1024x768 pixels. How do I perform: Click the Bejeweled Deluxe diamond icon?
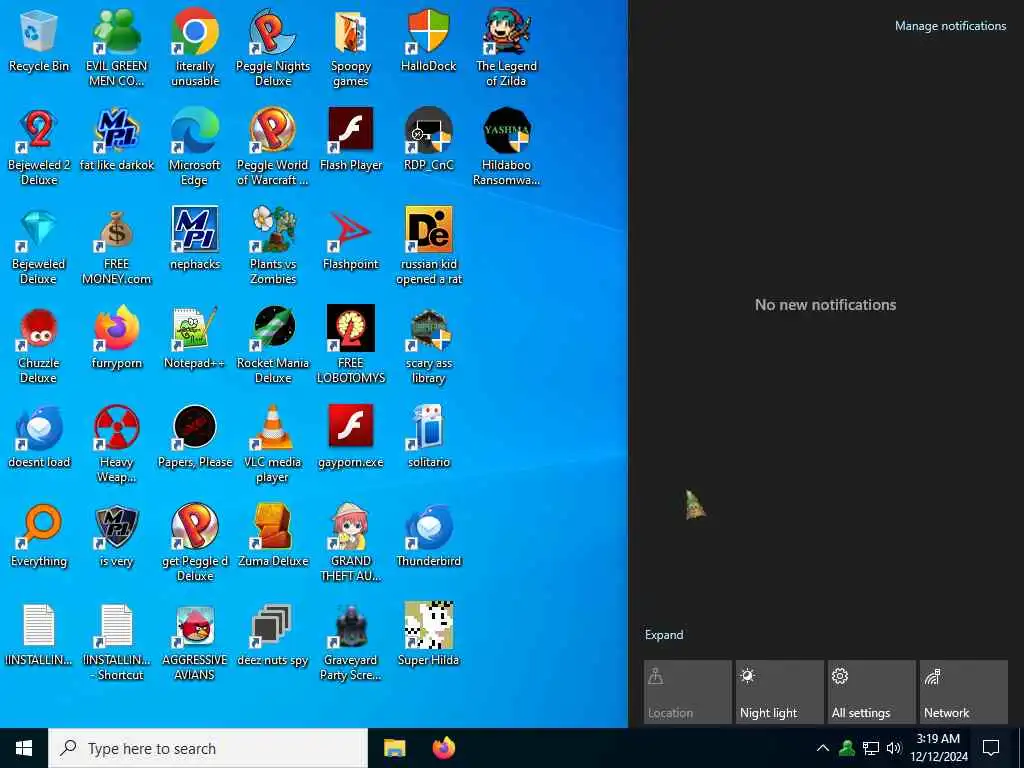point(39,247)
